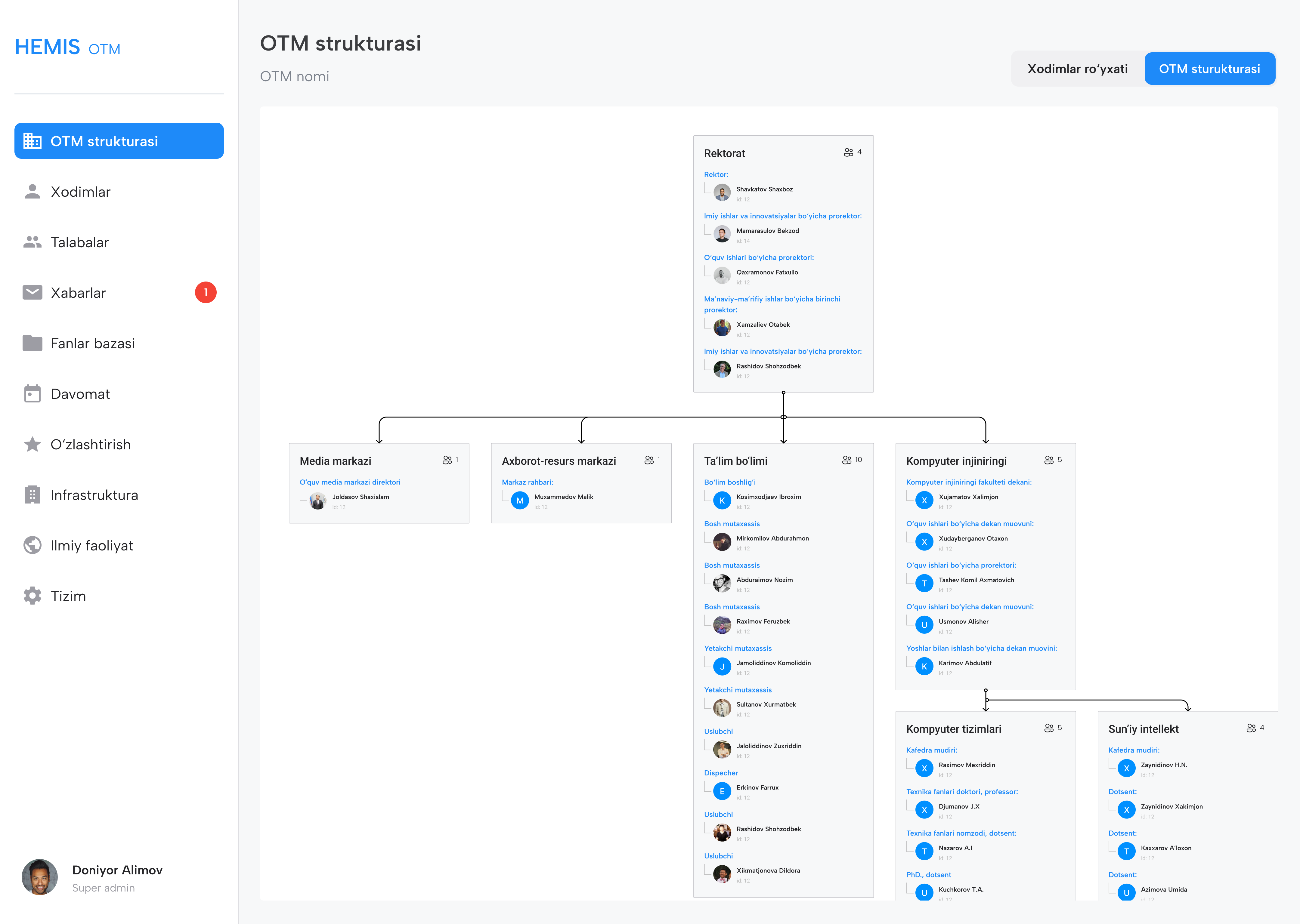Click the T avatar of Tashev Komil Axmatovich
Screen dimensions: 1300x924
[x=924, y=584]
